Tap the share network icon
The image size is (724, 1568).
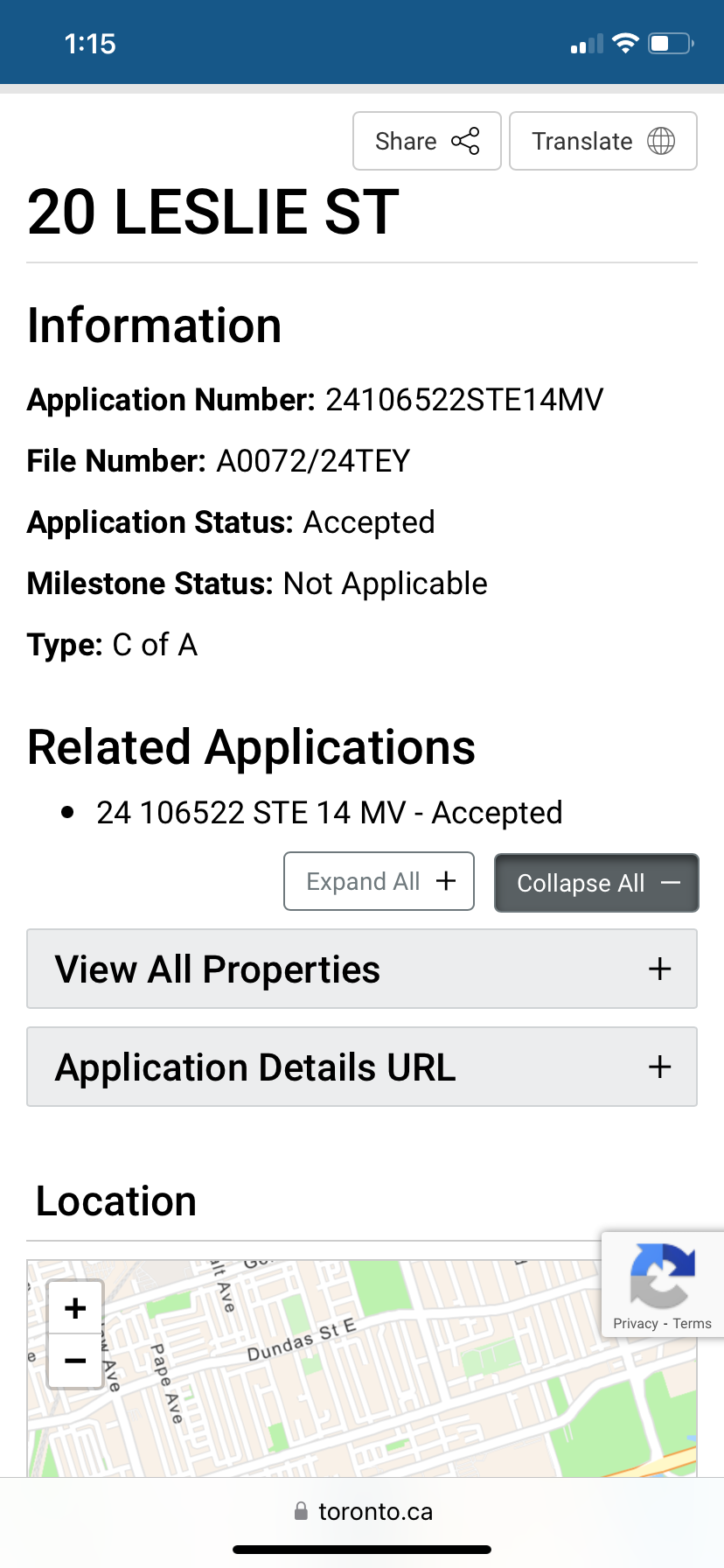tap(465, 141)
